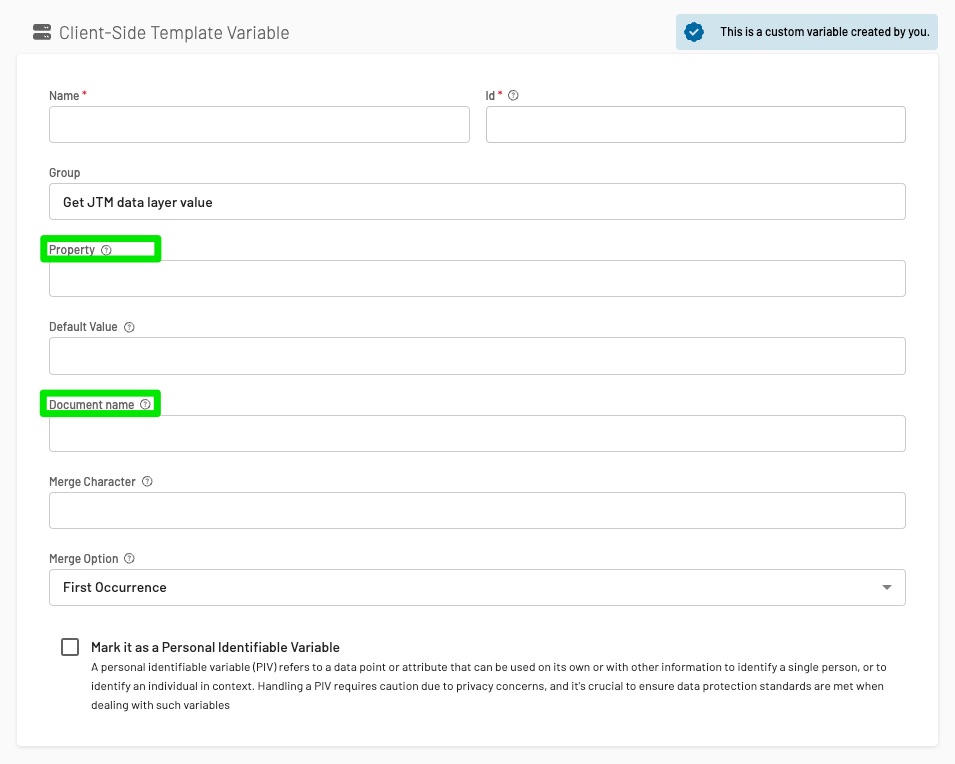Click the verified badge custom variable icon

pos(694,32)
